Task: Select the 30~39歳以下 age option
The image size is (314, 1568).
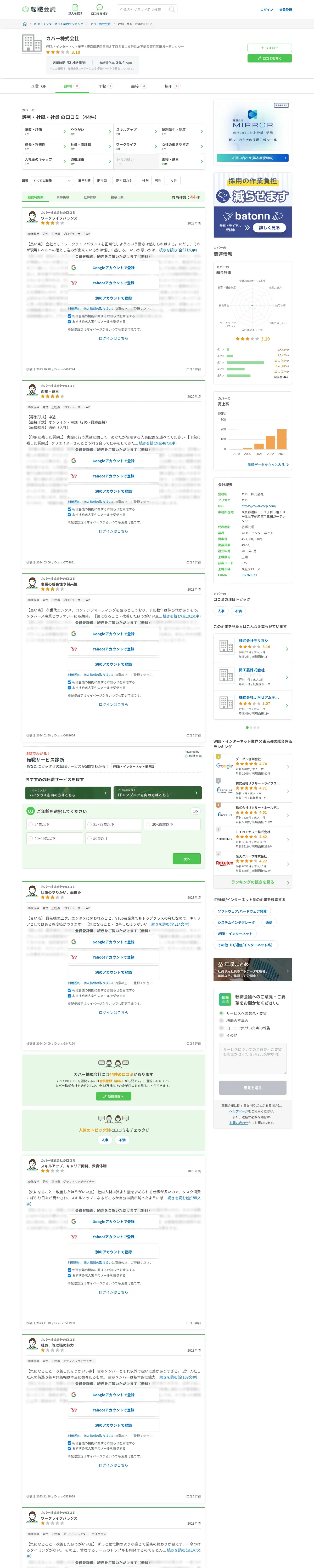Action: tap(172, 824)
